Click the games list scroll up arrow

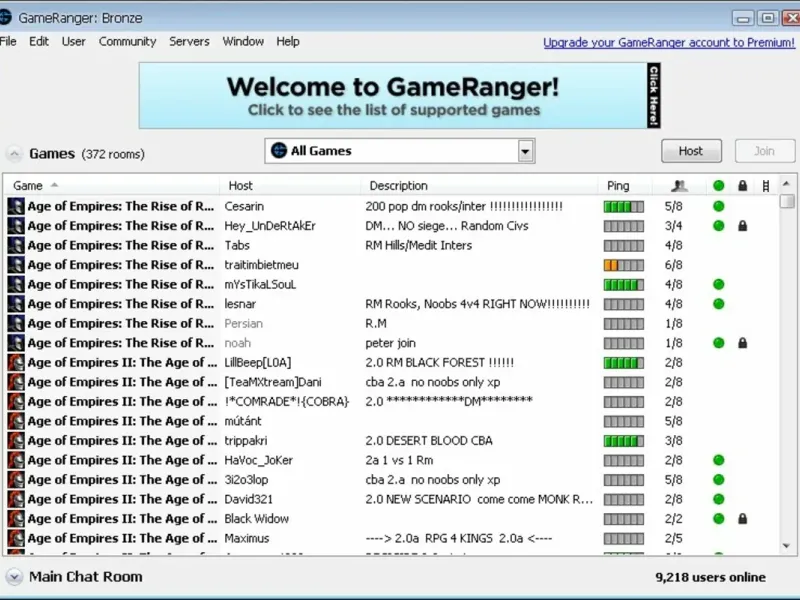tap(786, 184)
